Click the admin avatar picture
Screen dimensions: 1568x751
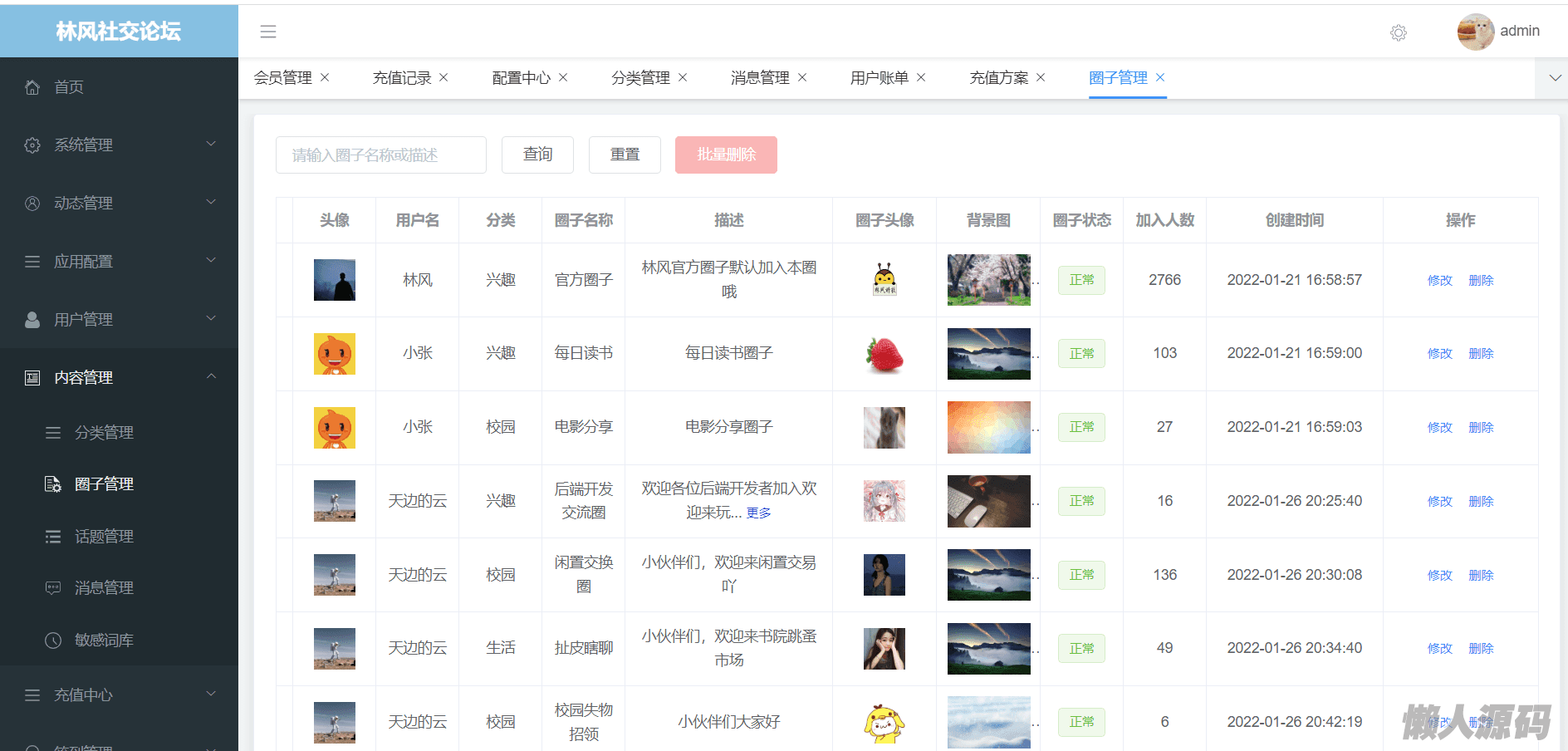1475,32
